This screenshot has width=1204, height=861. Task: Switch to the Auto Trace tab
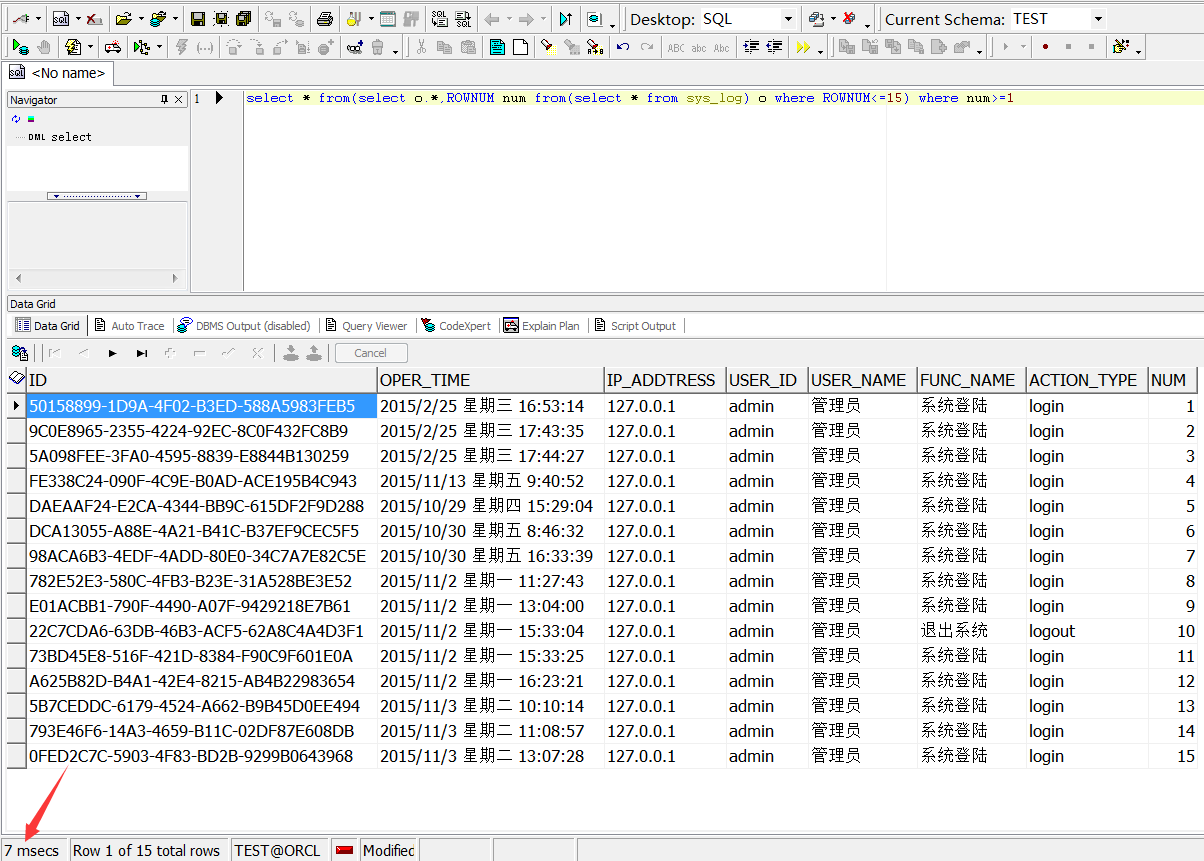click(x=129, y=326)
